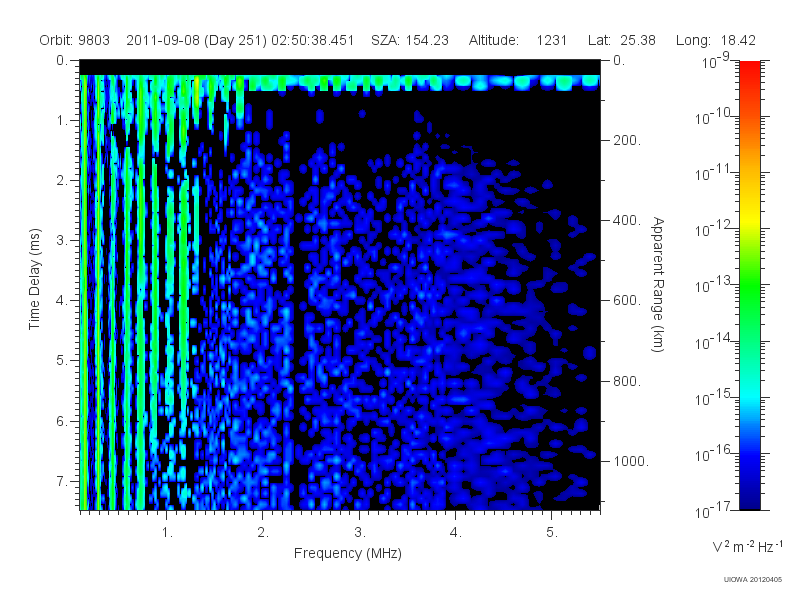Click the 'Altitude:' label

pyautogui.click(x=493, y=40)
